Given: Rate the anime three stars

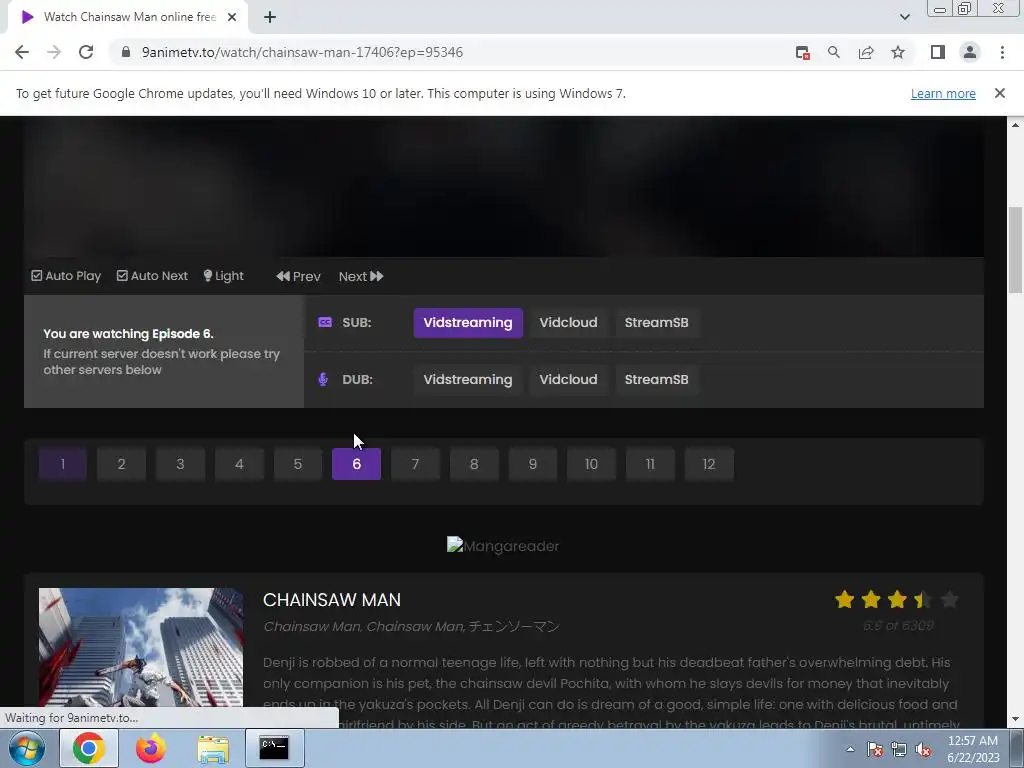Looking at the screenshot, I should click(897, 600).
